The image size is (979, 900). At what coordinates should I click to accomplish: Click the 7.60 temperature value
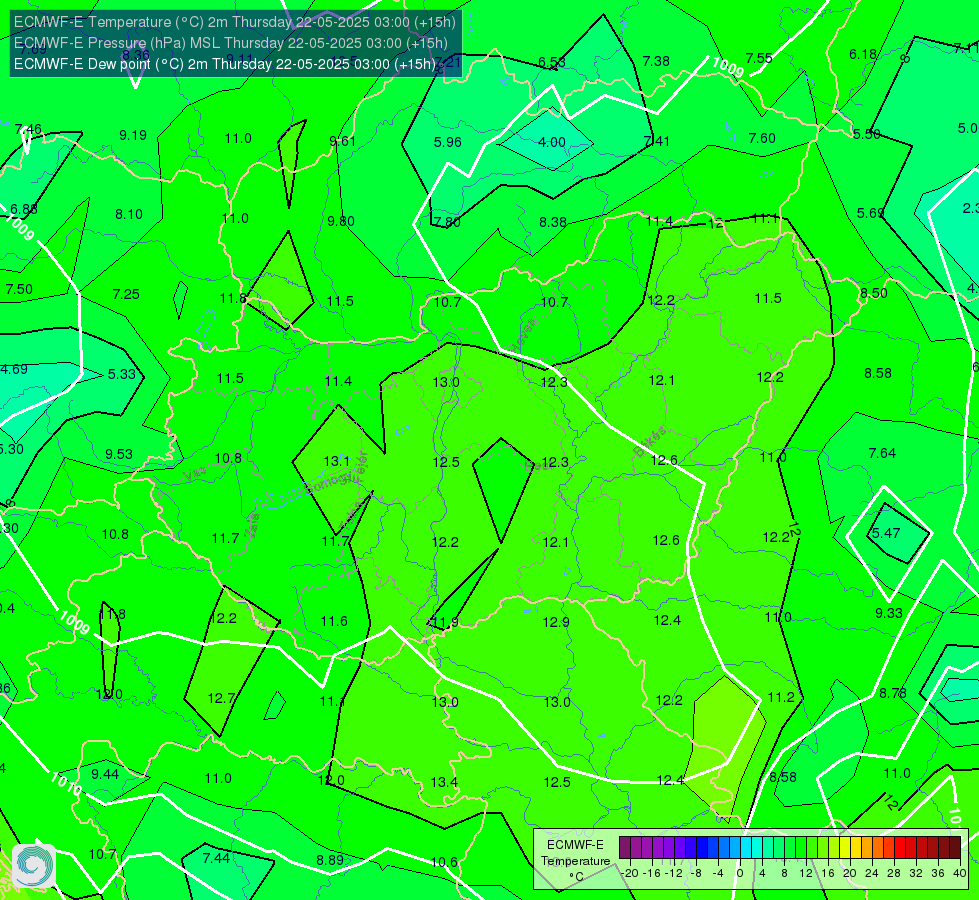coord(762,139)
